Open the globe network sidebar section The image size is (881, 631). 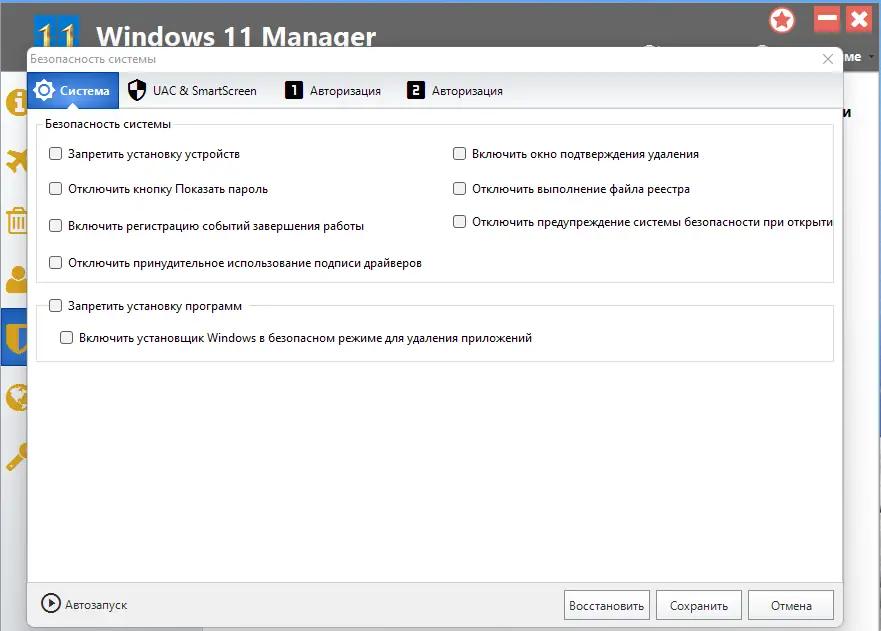[16, 397]
